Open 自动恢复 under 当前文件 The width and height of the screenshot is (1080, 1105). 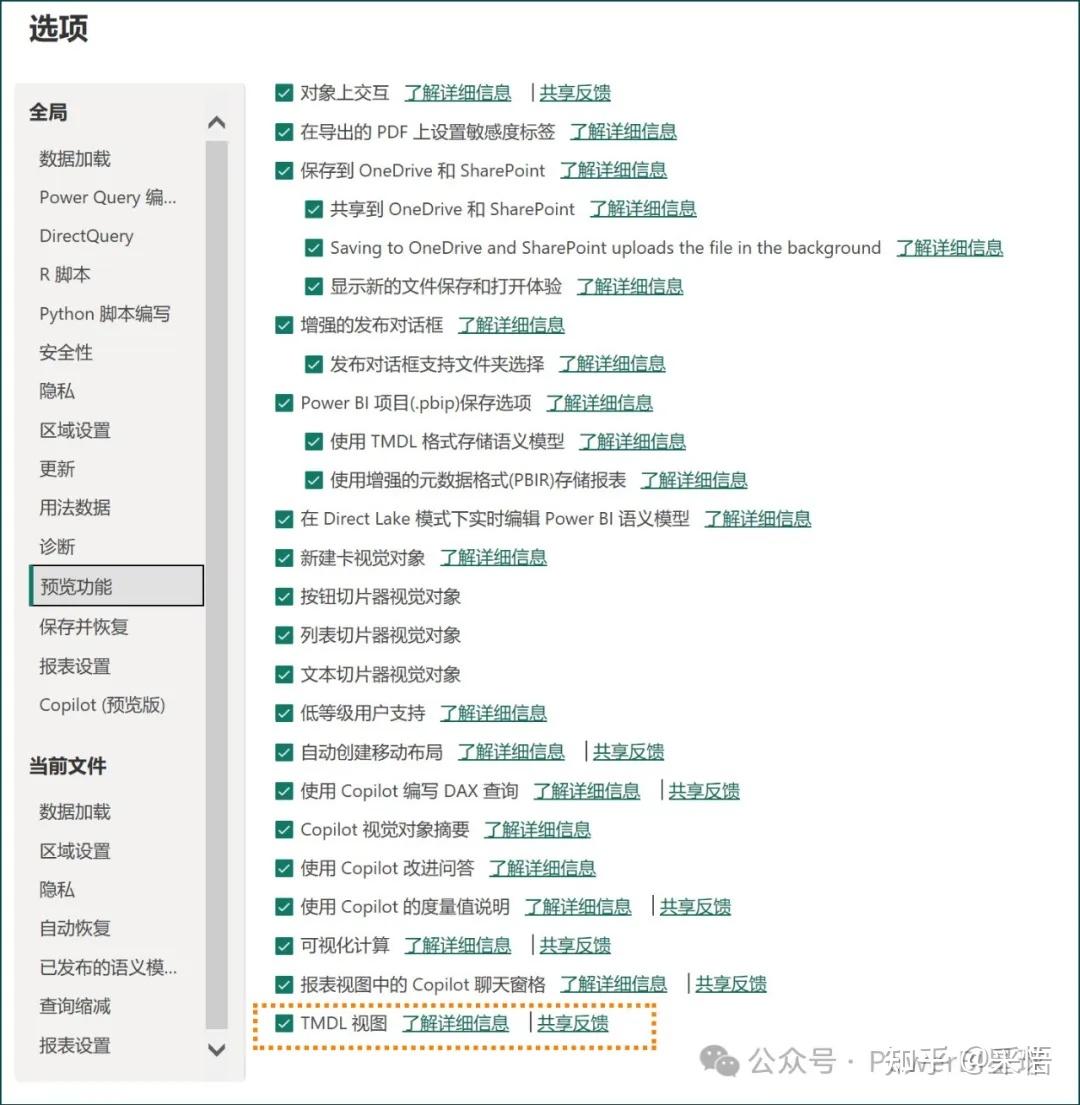75,928
